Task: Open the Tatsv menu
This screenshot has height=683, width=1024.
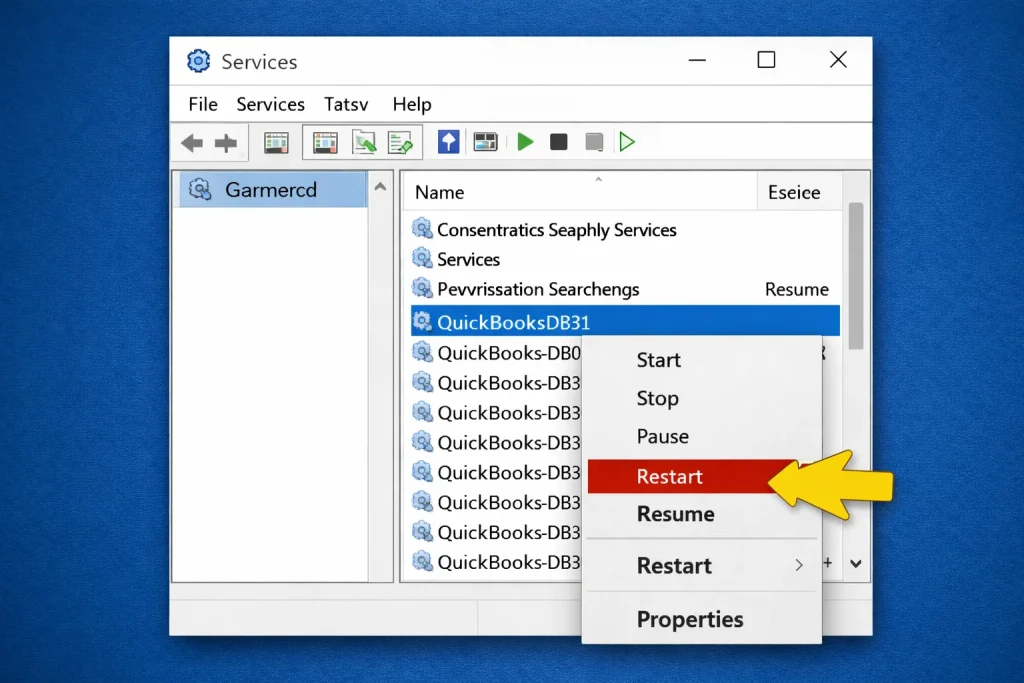Action: 346,104
